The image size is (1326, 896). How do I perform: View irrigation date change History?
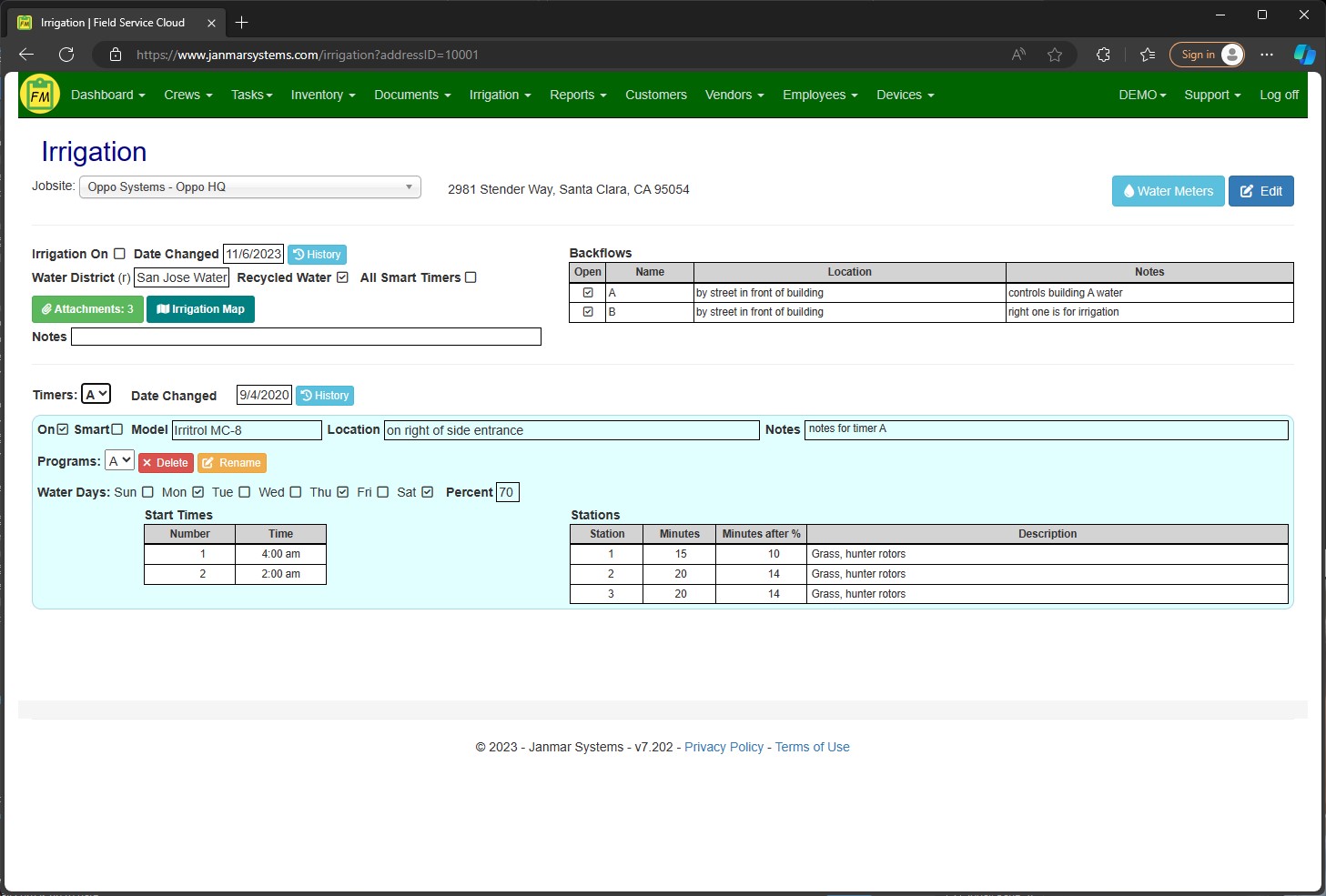tap(317, 254)
